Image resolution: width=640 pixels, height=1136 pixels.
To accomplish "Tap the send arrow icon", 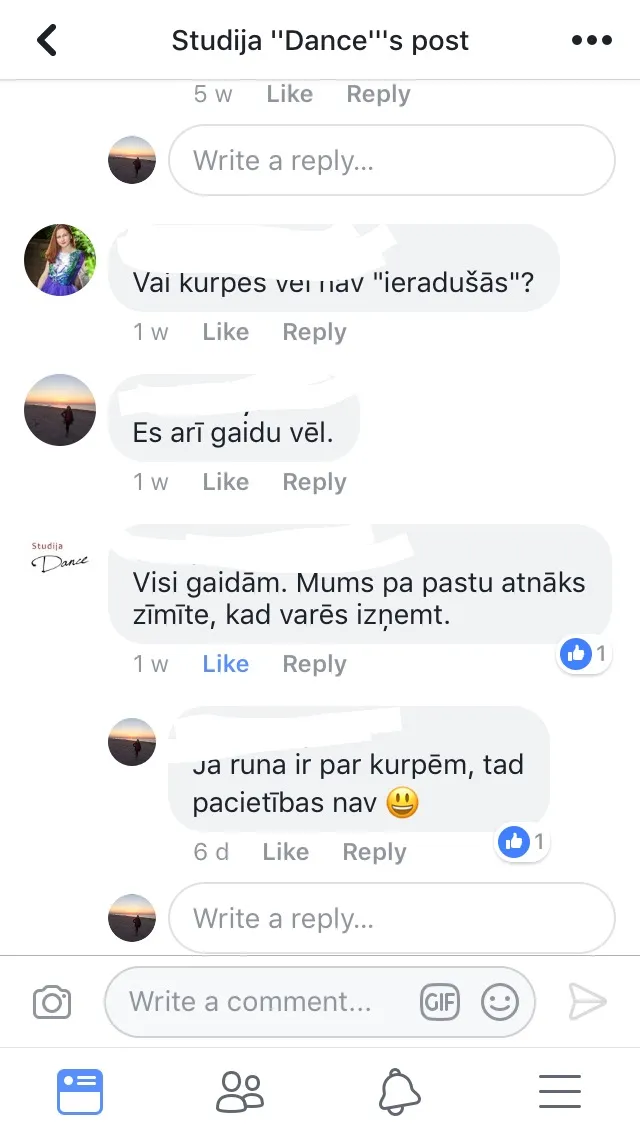I will (x=586, y=1001).
